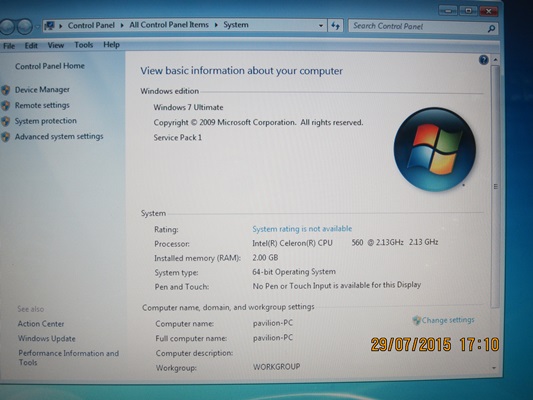Expand the arrow after Control Panel breadcrumb

[122, 25]
